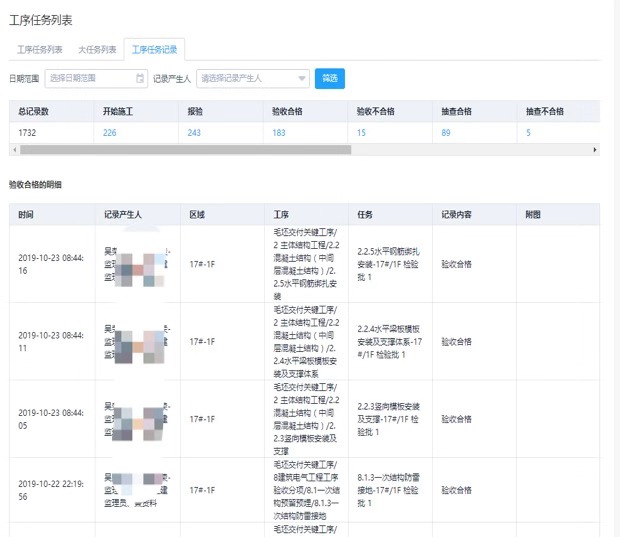Click 验收合格 content in the 08:44:05 row

[456, 419]
